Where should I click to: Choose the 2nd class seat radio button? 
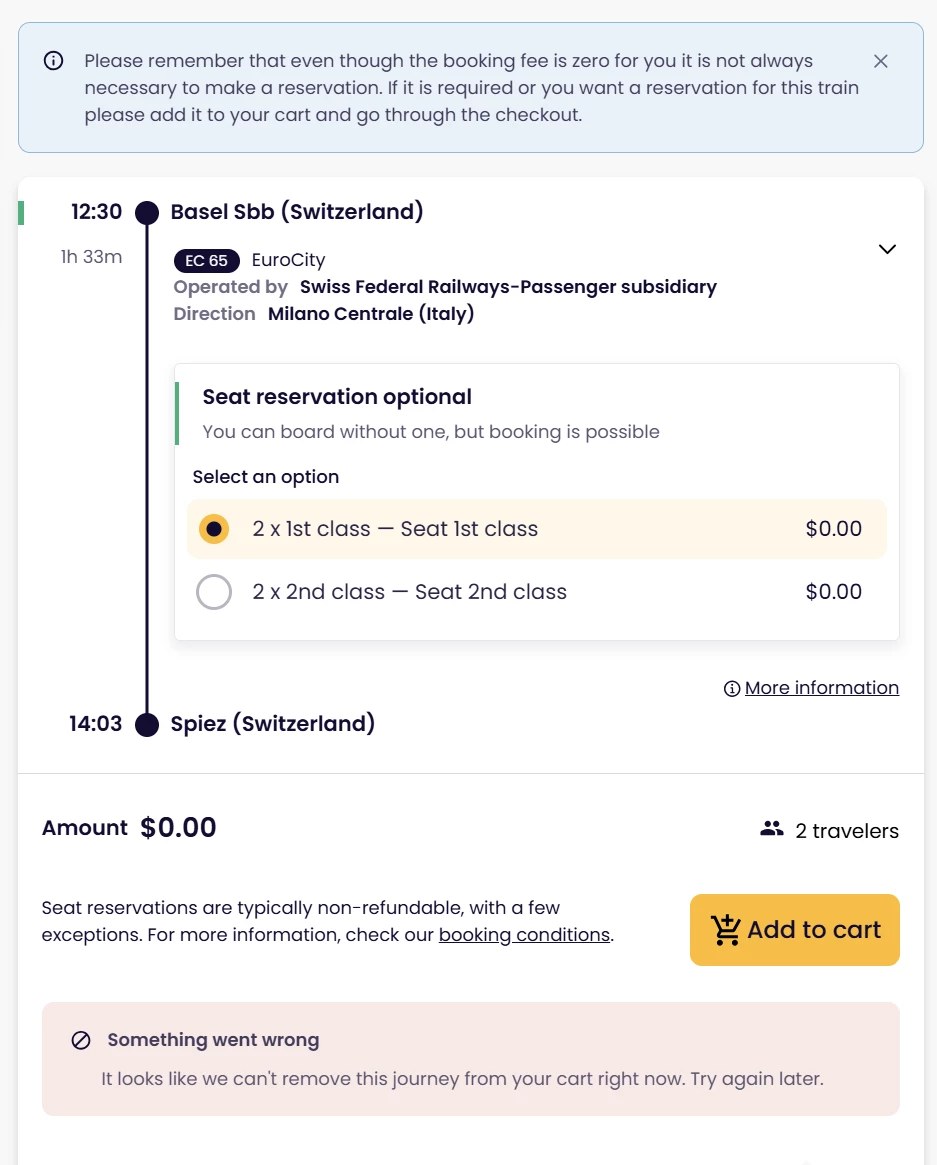tap(214, 592)
